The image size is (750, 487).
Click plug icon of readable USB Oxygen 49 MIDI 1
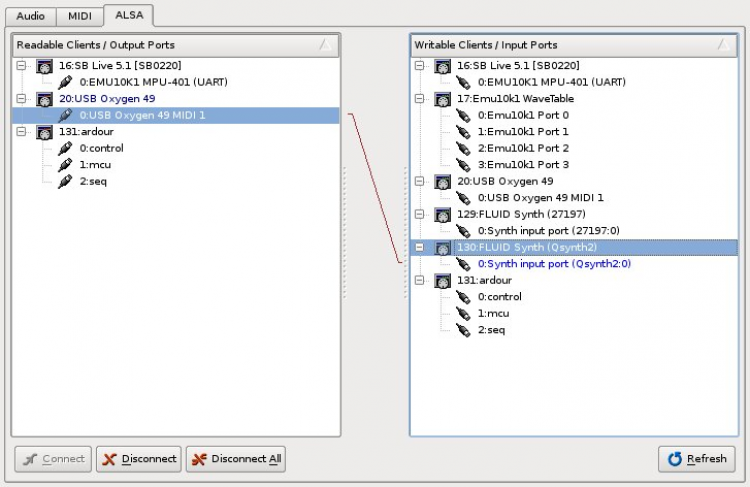coord(65,115)
